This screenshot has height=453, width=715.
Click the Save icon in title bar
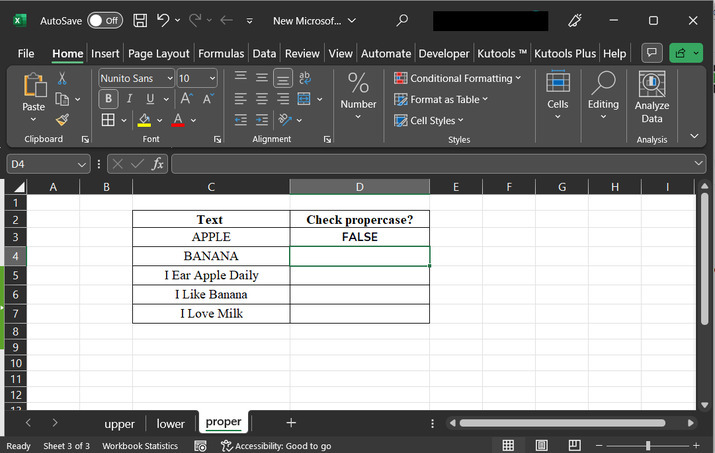(140, 20)
